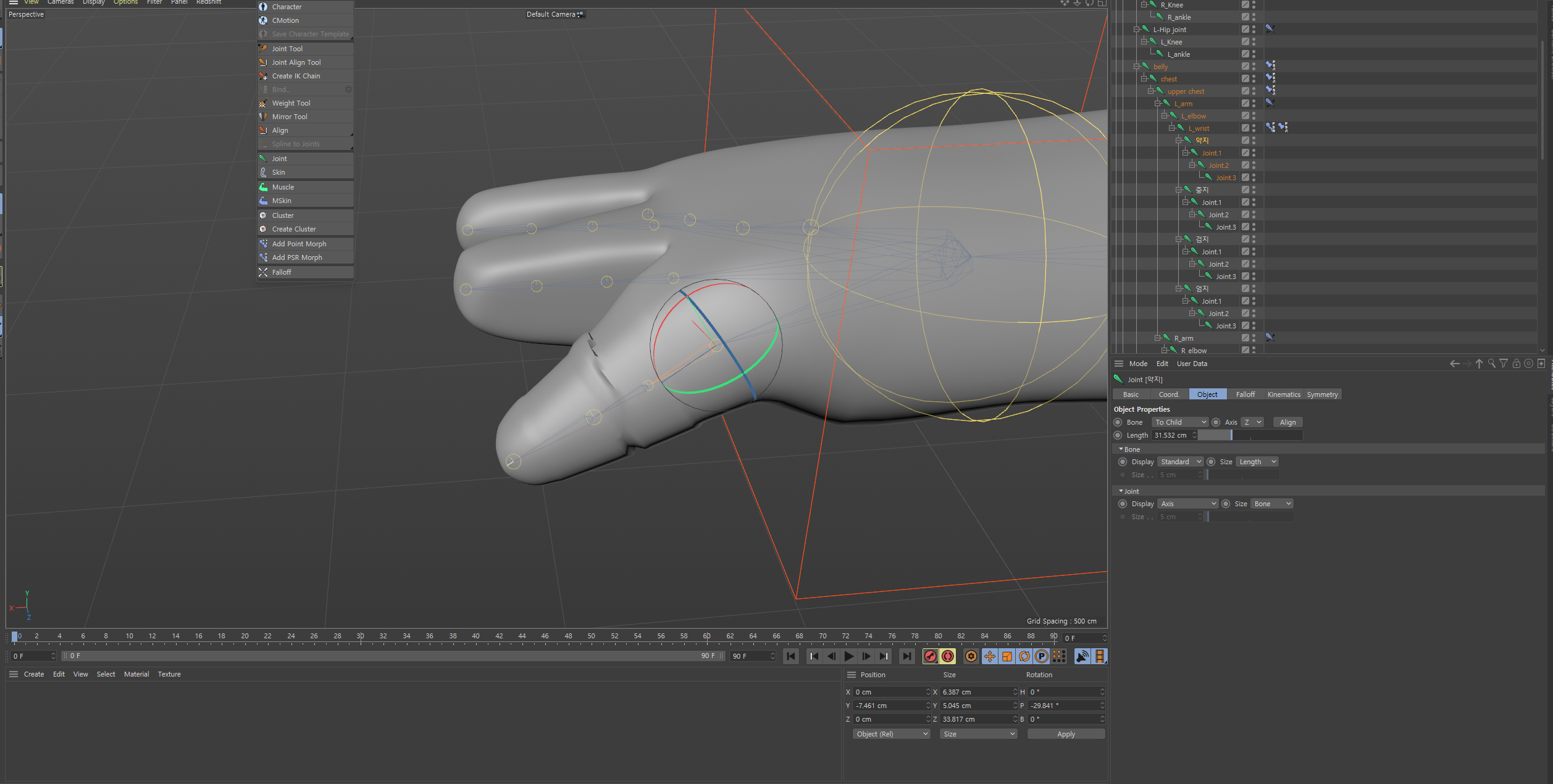
Task: Toggle Scale keyframe recording icon
Action: [1007, 656]
